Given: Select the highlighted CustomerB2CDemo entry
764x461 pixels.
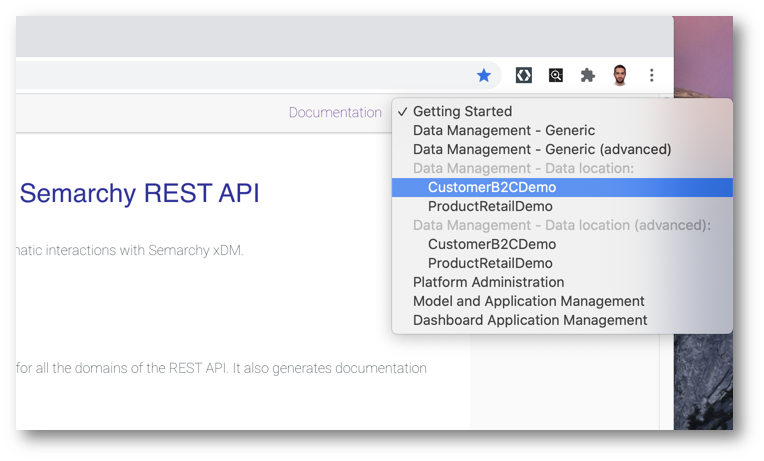Looking at the screenshot, I should pyautogui.click(x=491, y=187).
